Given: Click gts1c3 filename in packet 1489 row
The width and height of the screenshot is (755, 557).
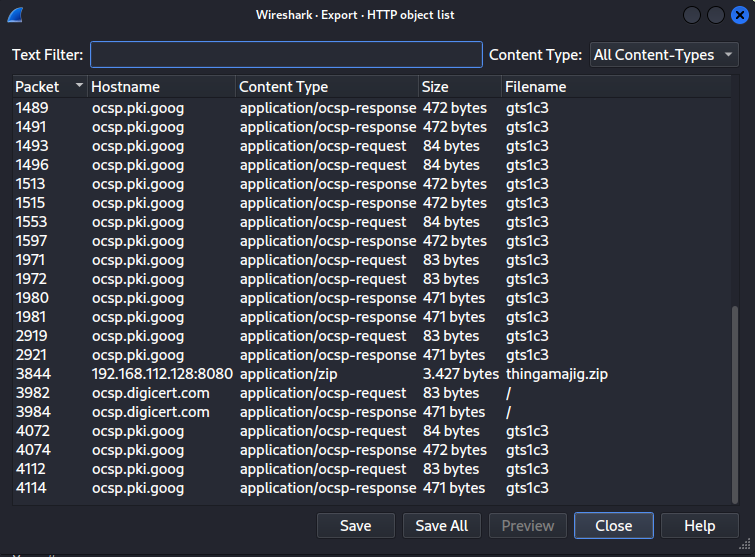Looking at the screenshot, I should point(527,108).
